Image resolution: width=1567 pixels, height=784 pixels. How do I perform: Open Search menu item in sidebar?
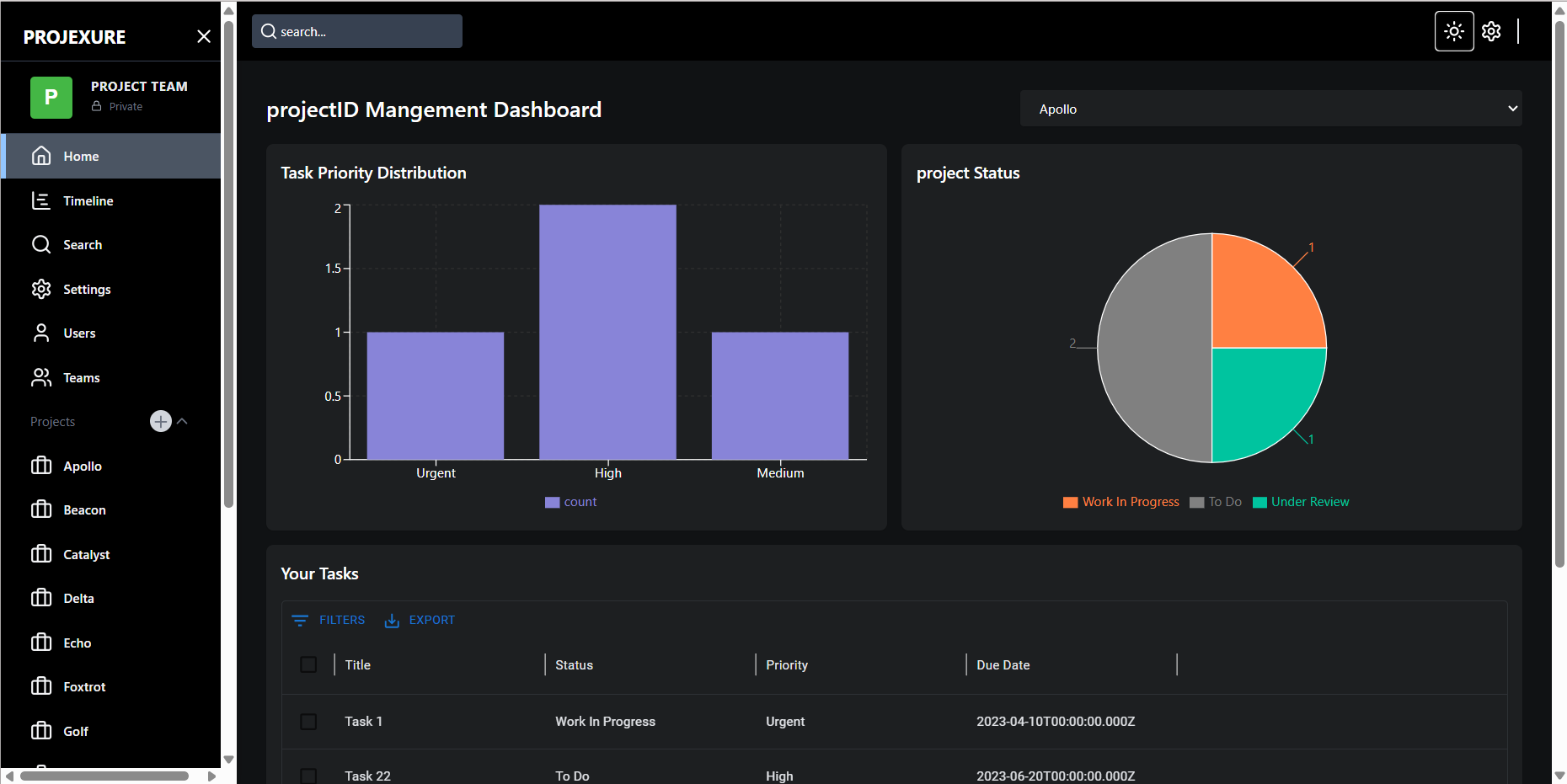111,244
